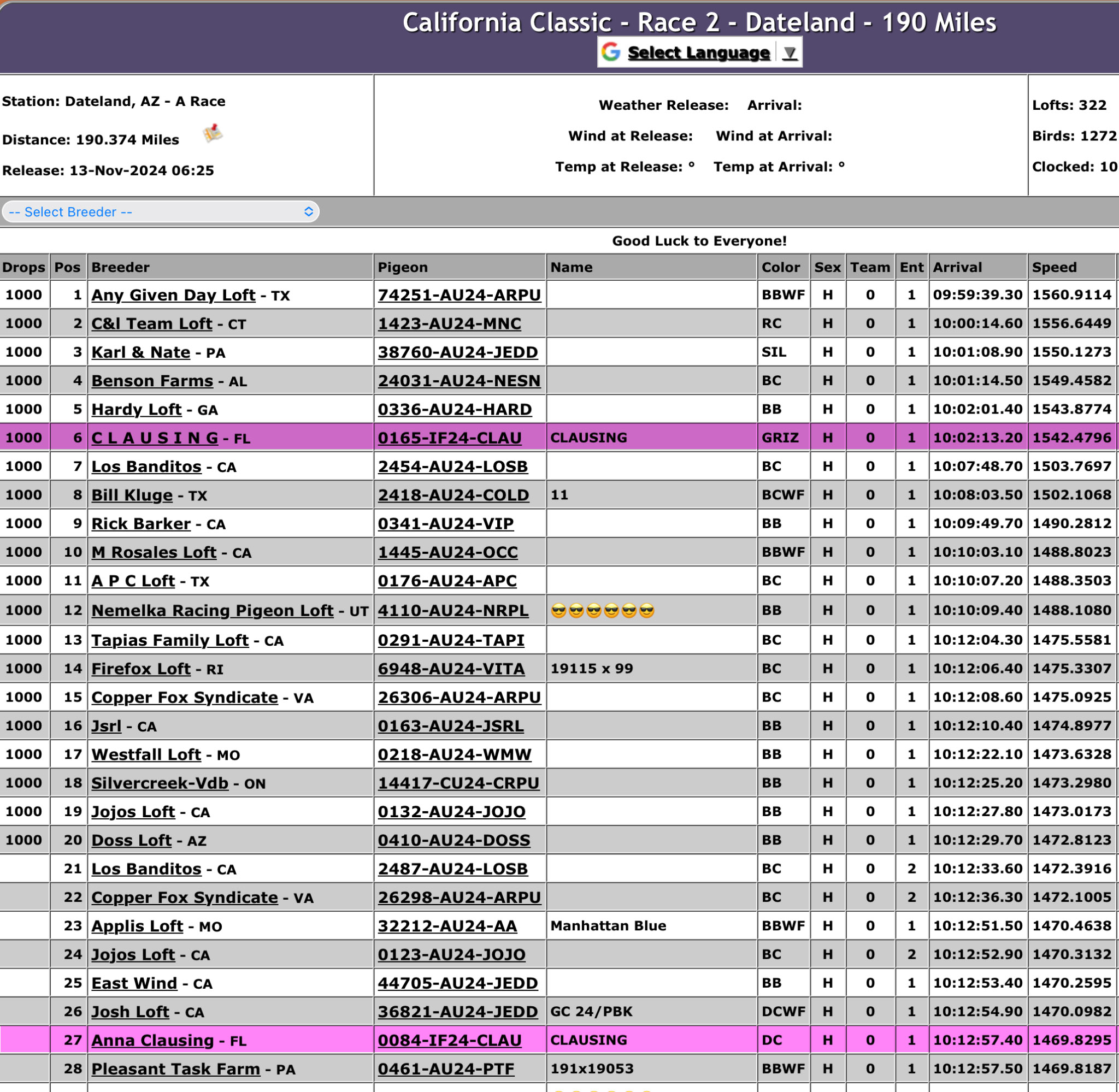
Task: Open pigeon 44705-AU24-JEDD details
Action: (458, 983)
